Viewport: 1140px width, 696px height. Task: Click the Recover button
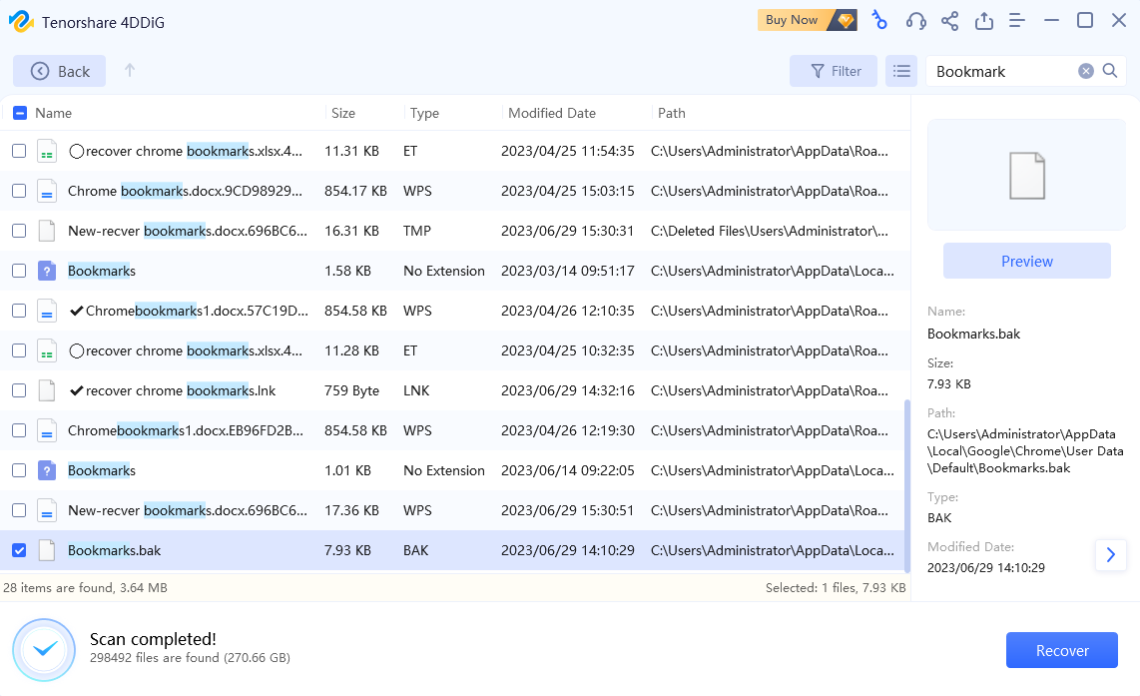coord(1061,650)
